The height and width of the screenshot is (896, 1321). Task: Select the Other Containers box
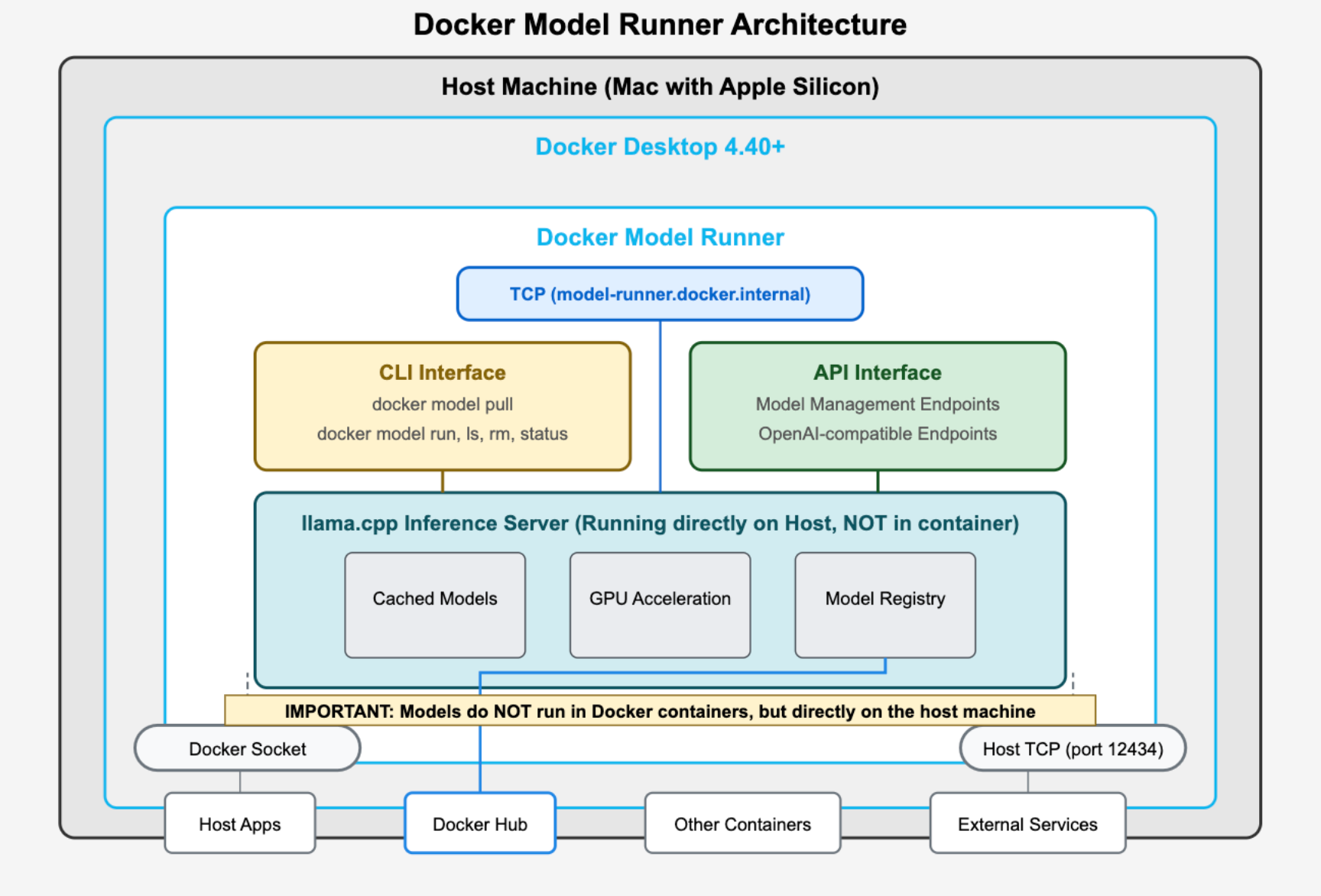point(742,823)
